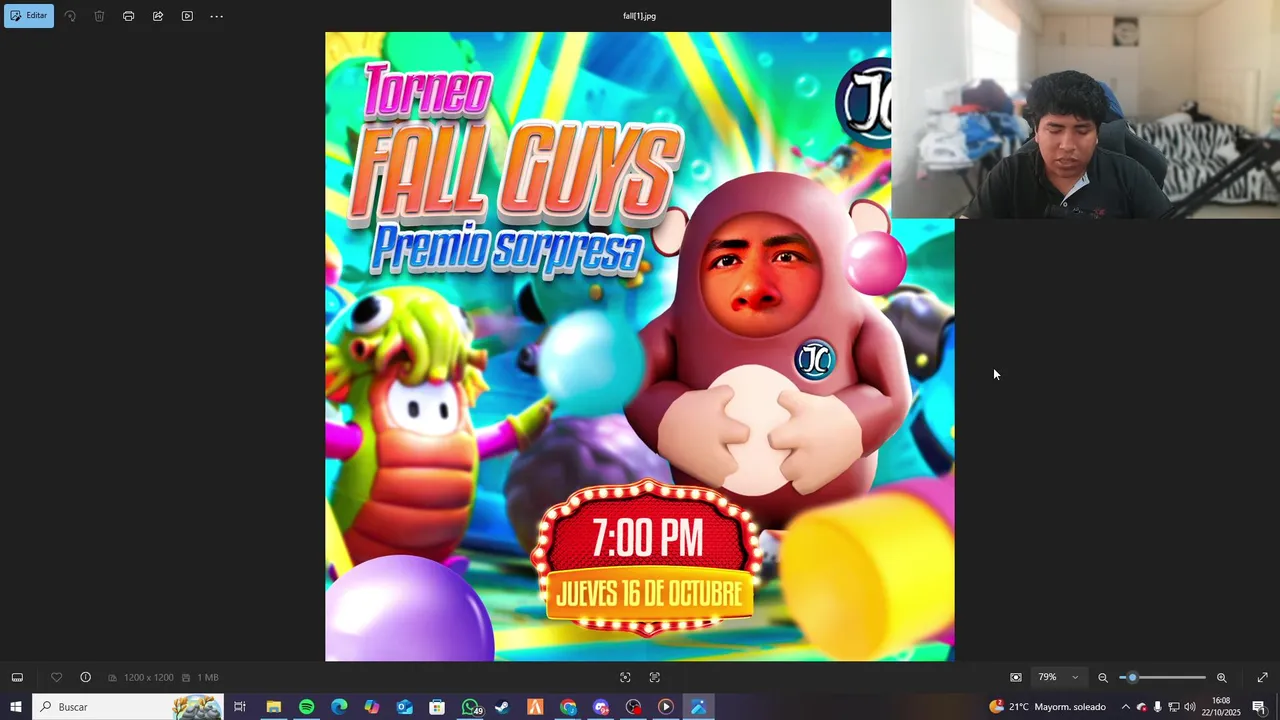Image resolution: width=1280 pixels, height=720 pixels.
Task: Open Microsoft Store from the taskbar
Action: click(437, 707)
